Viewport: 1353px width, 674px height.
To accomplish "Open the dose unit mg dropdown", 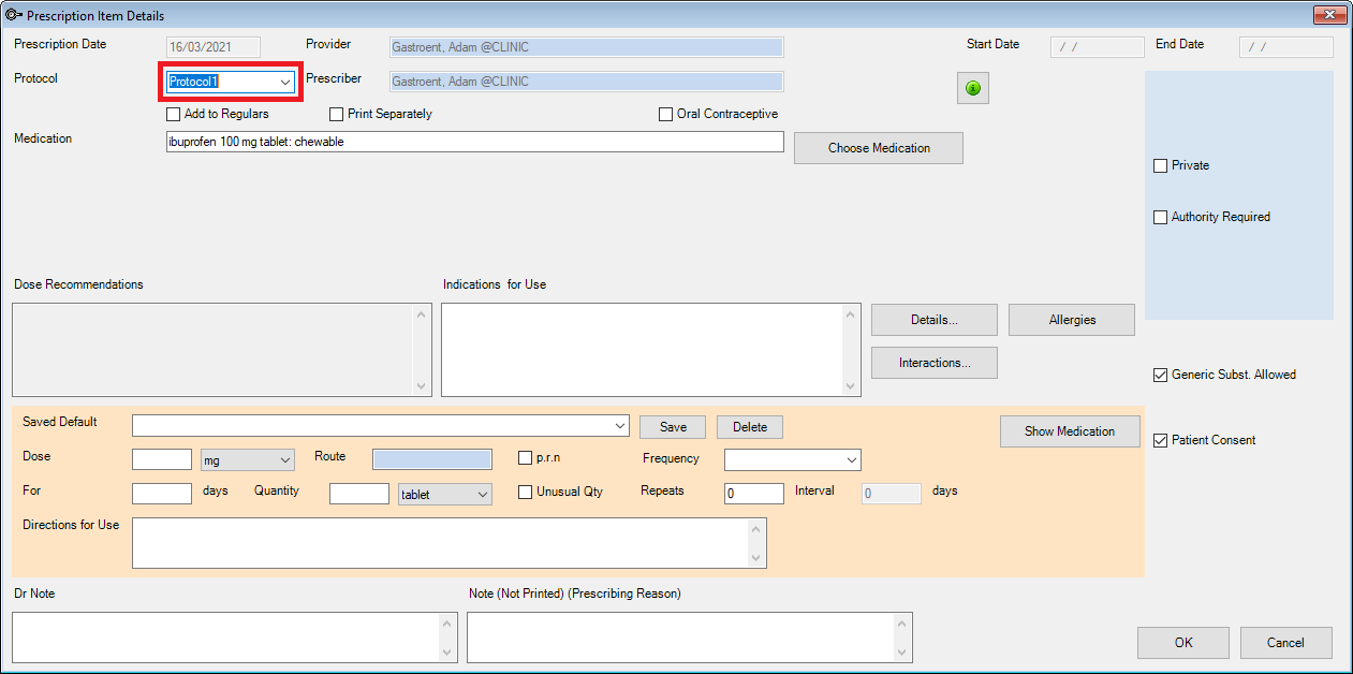I will (x=285, y=460).
